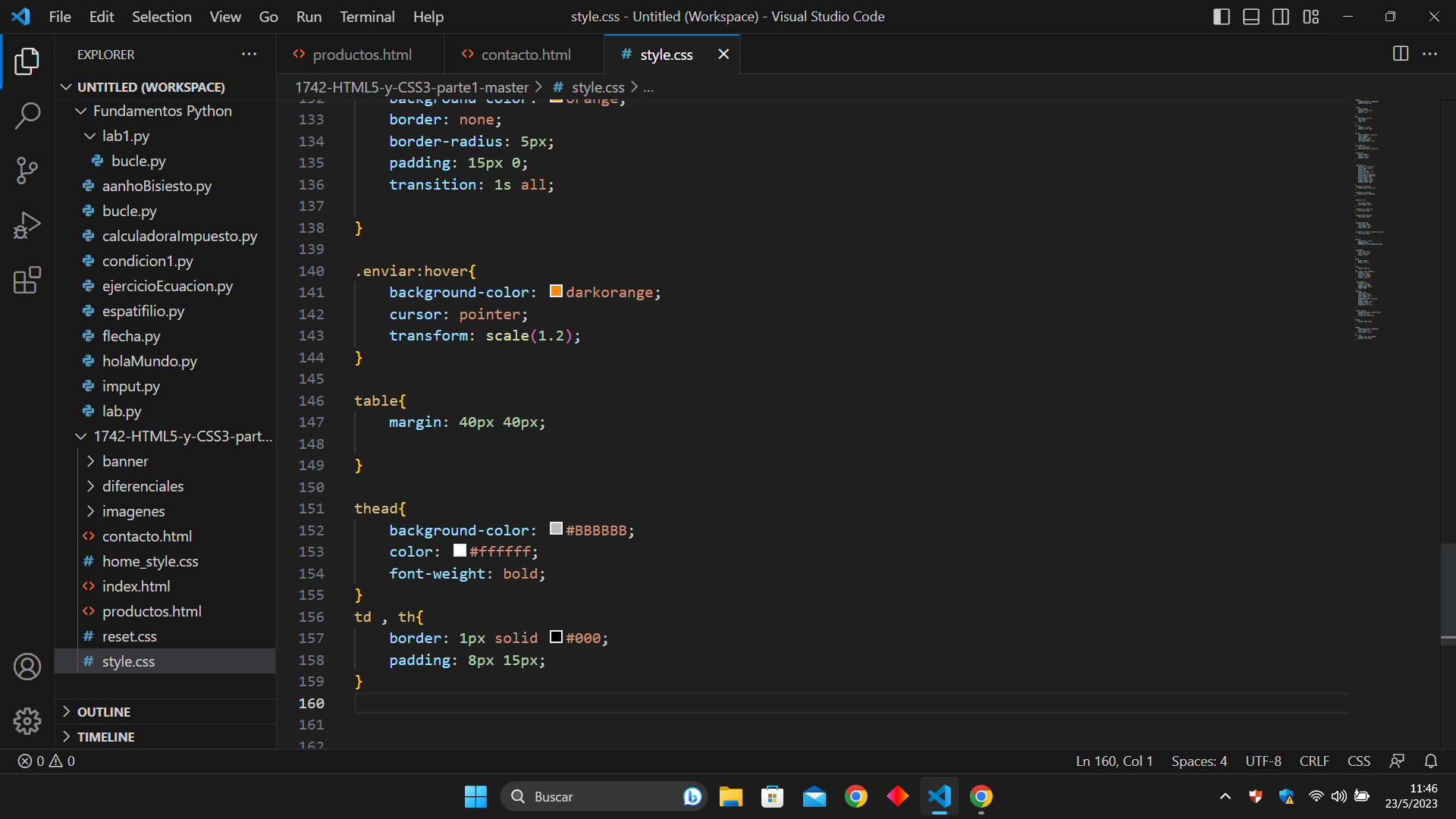Open the Run and Debug view
The image size is (1456, 819).
(x=27, y=225)
